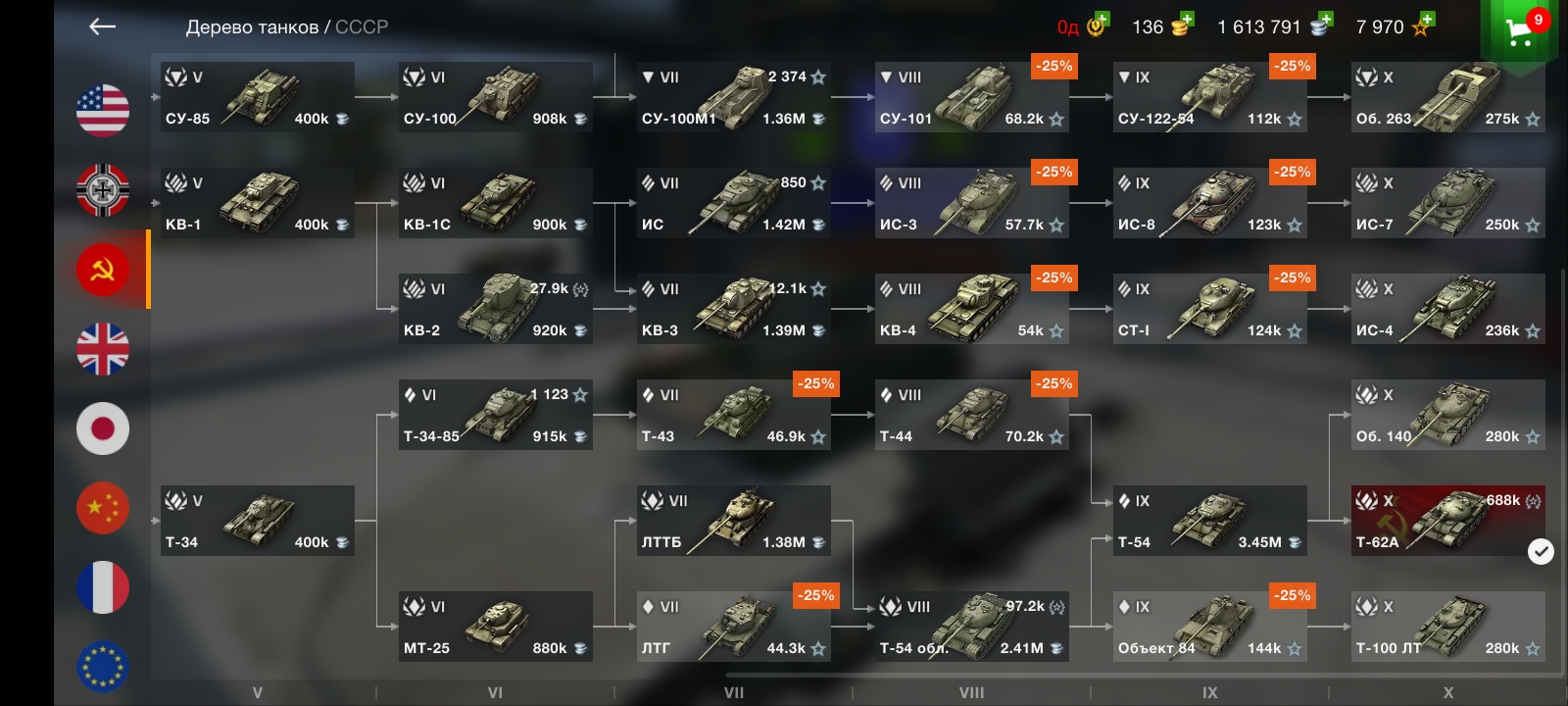Open the КВ-2 tank card
Viewport: 1568px width, 706px height.
(495, 309)
